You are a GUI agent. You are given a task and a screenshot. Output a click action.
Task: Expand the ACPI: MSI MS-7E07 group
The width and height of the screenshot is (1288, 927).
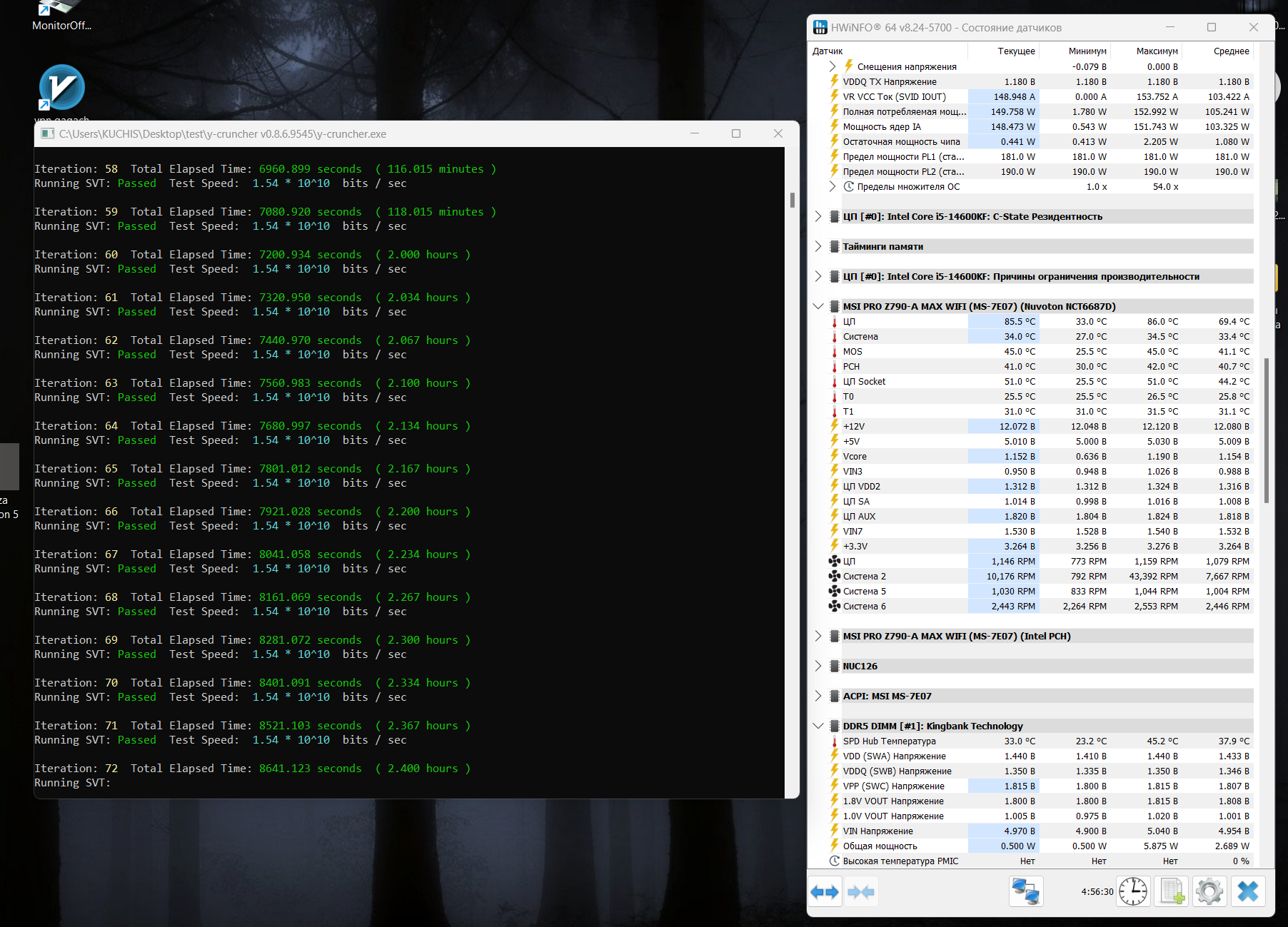point(818,696)
